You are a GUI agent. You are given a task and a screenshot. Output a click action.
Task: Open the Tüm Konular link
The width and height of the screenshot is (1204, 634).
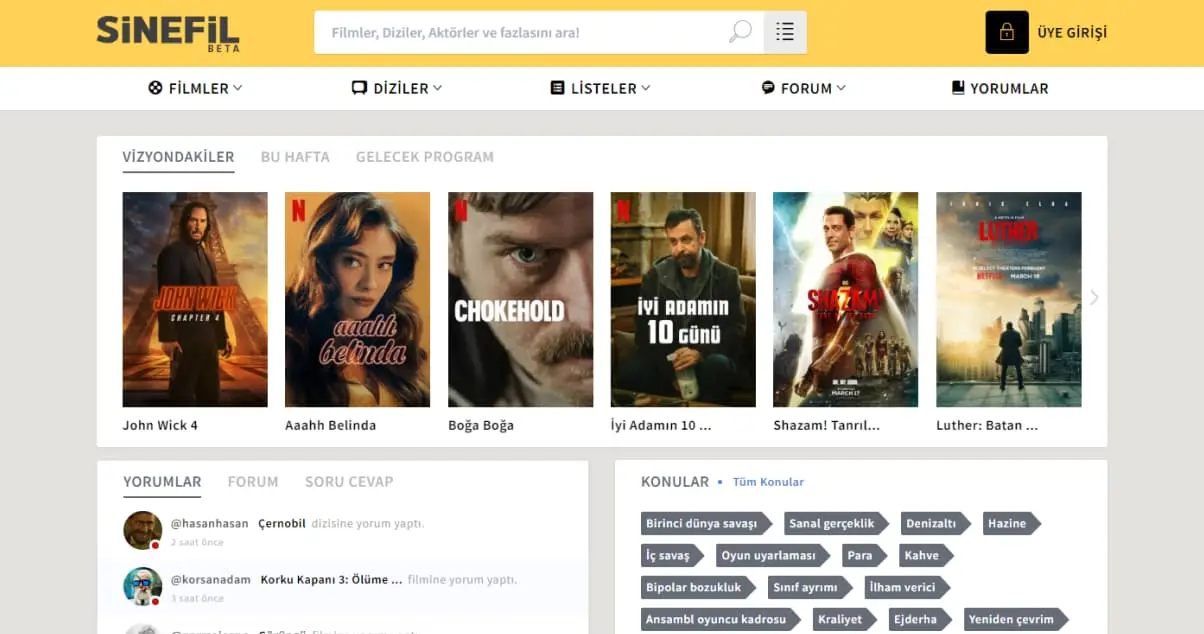[768, 482]
